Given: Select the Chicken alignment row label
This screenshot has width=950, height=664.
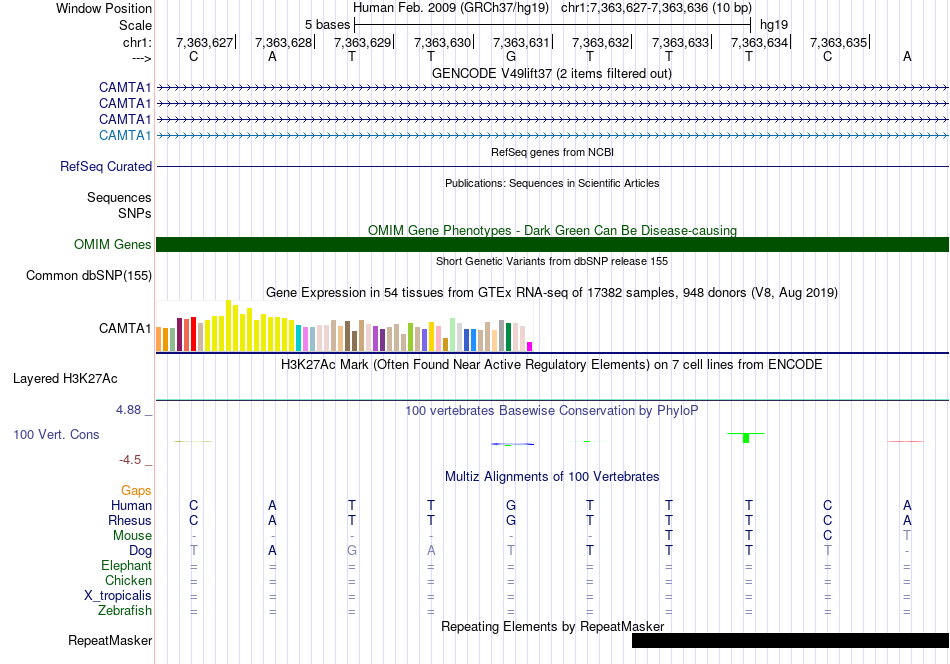Looking at the screenshot, I should 128,580.
